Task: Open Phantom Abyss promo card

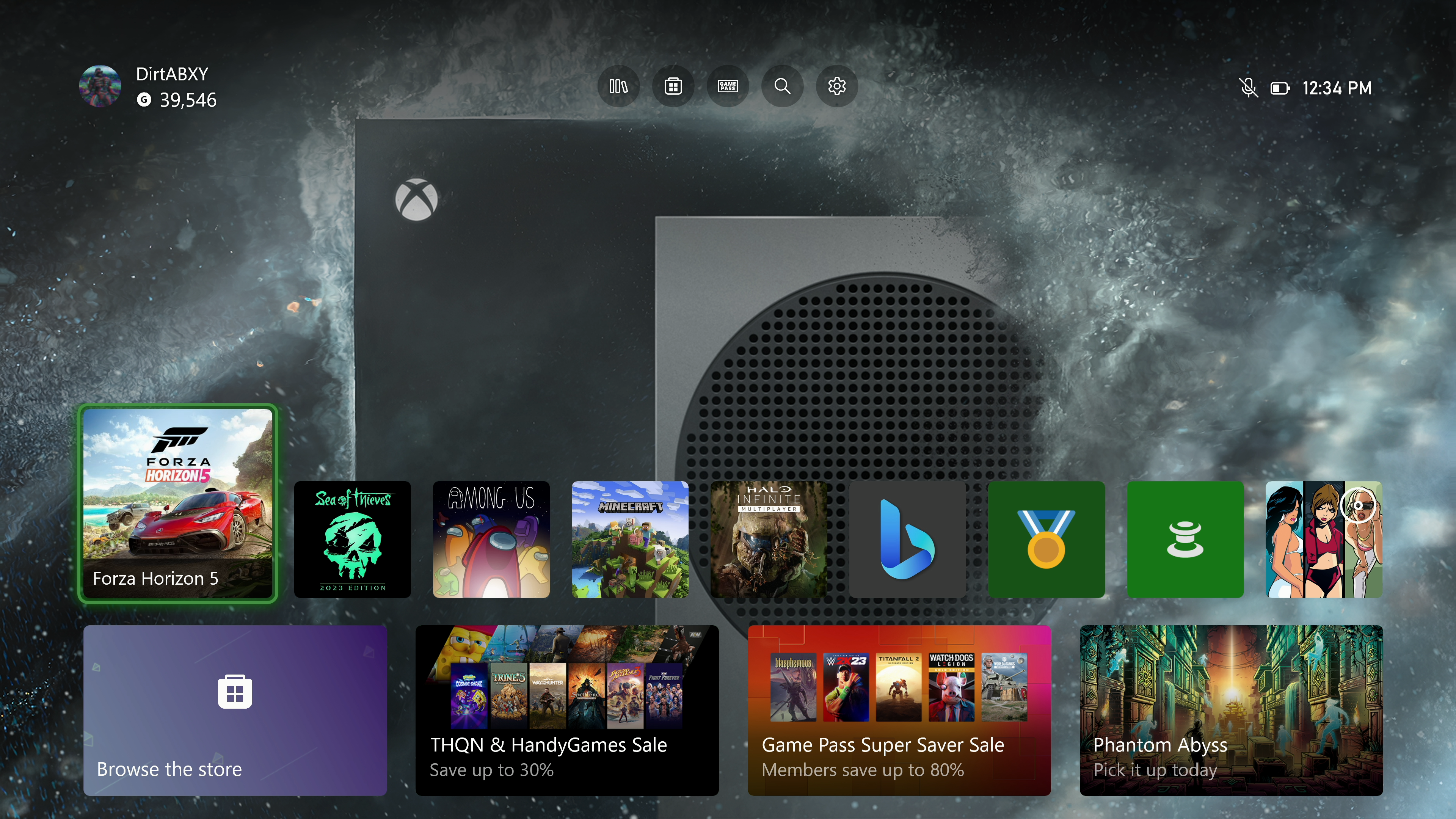Action: coord(1230,710)
